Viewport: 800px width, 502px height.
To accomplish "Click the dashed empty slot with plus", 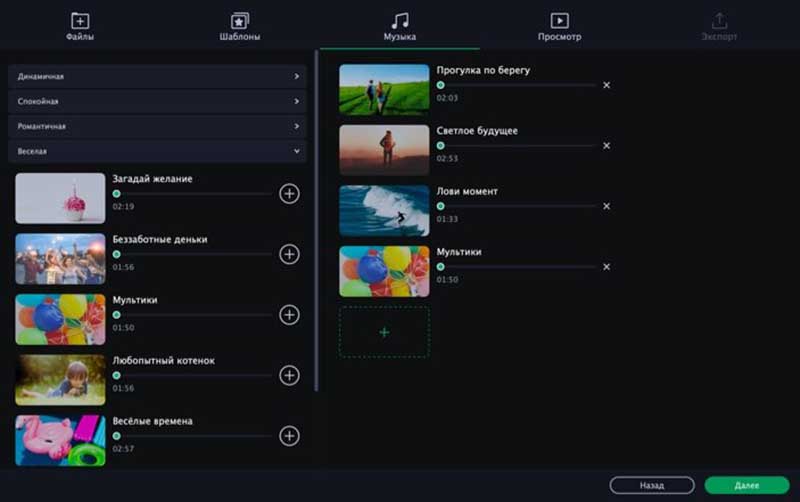I will [x=384, y=332].
